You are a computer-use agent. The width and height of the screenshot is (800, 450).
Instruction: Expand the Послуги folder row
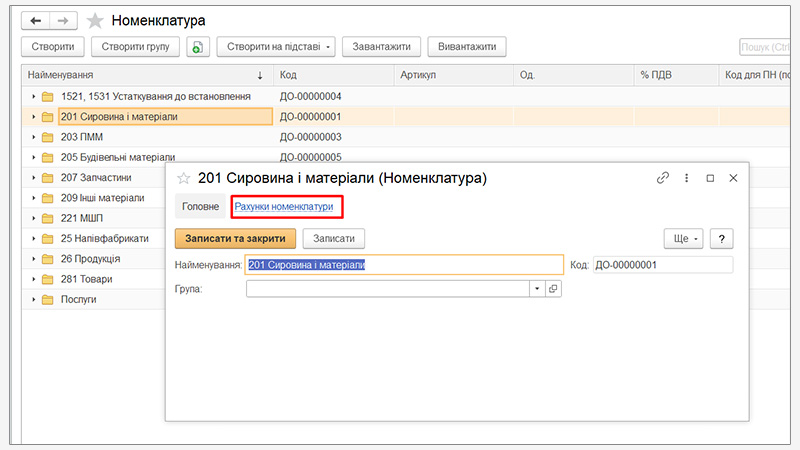click(x=33, y=299)
